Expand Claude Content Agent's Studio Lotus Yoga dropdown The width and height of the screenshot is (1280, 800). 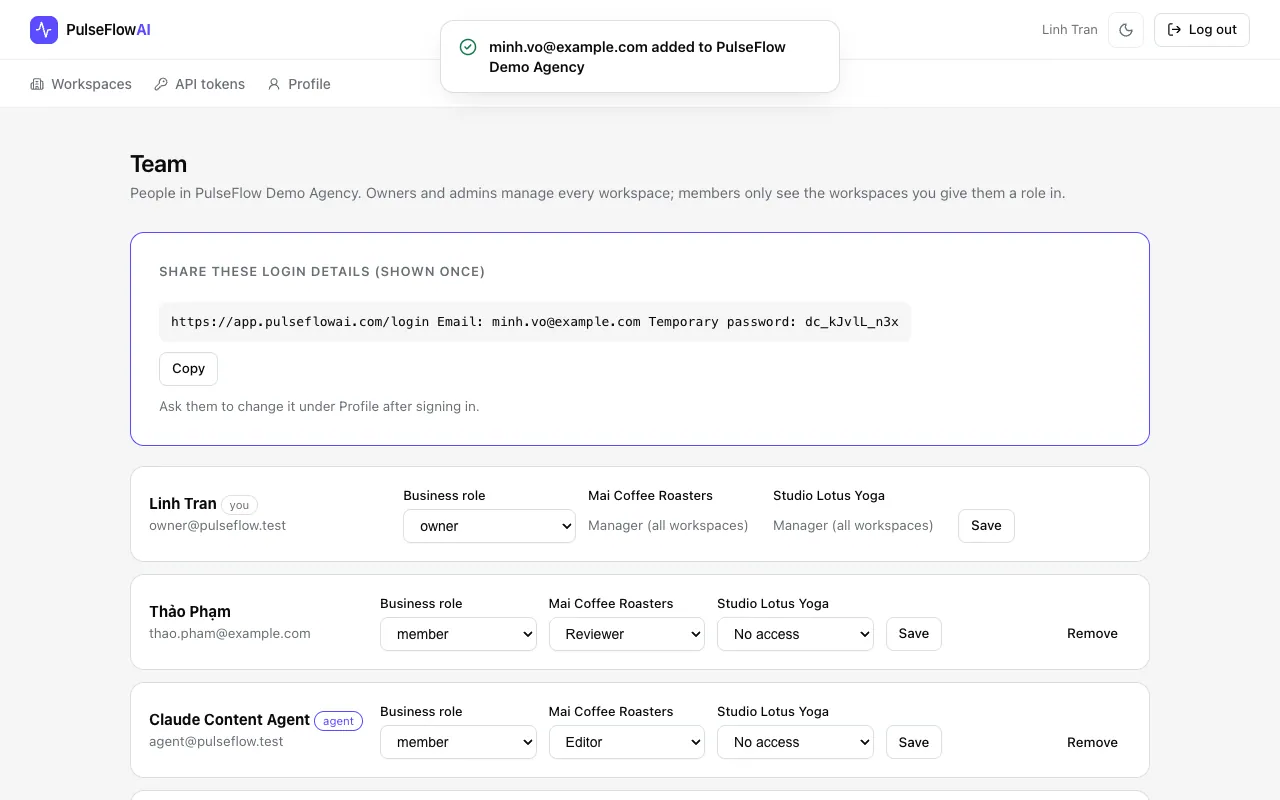click(x=795, y=742)
